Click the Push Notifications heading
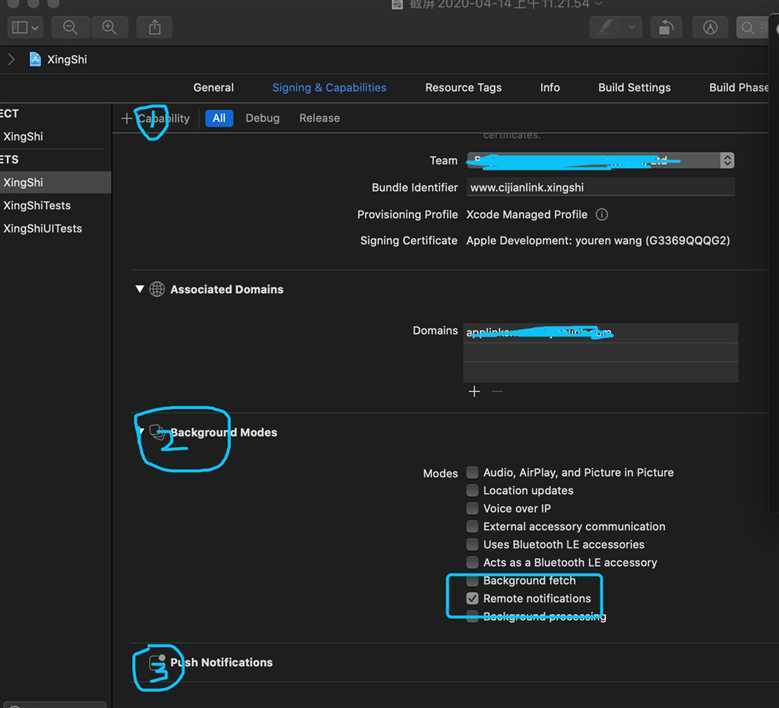 click(x=221, y=662)
